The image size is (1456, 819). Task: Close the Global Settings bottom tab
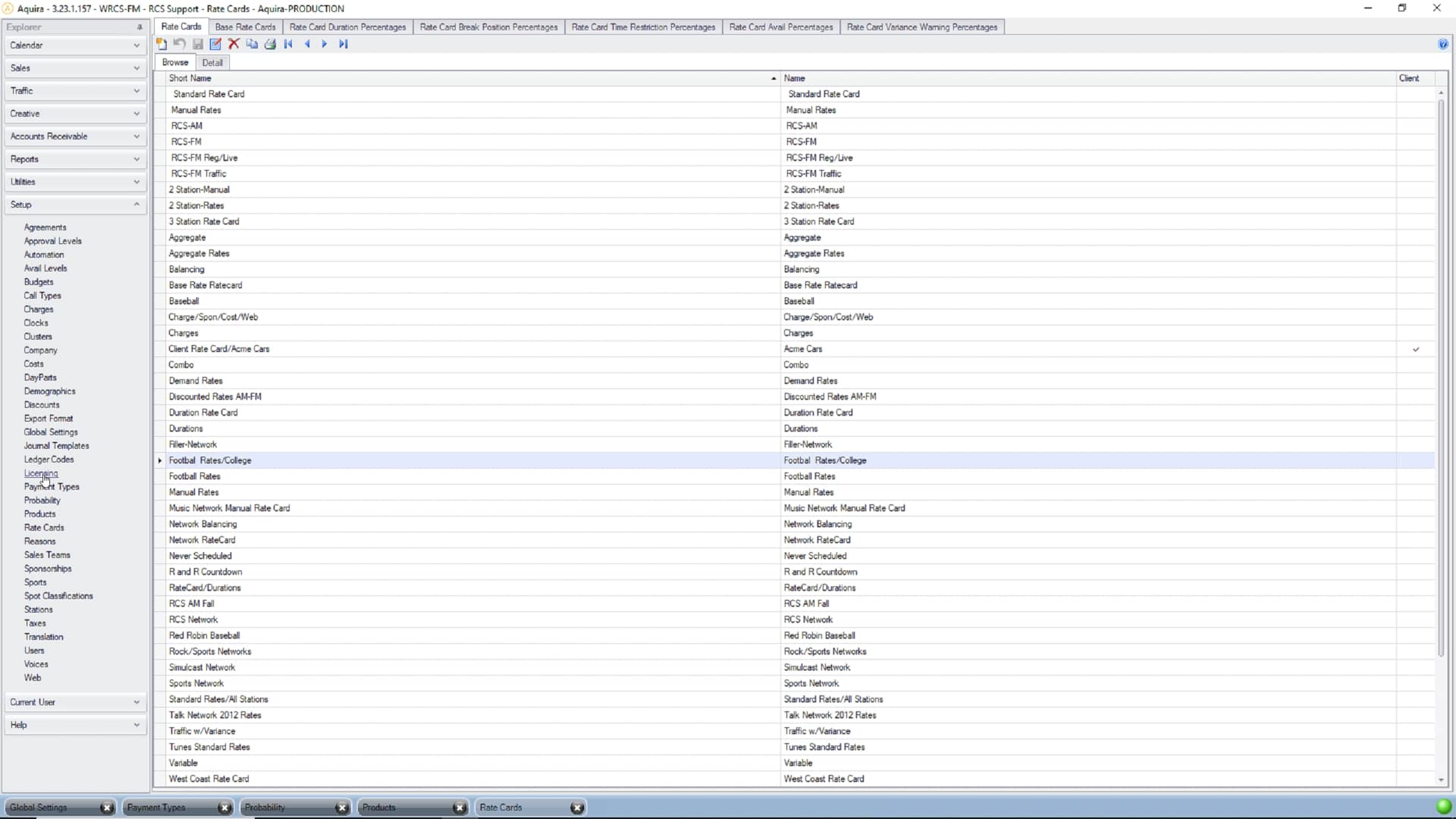[107, 808]
